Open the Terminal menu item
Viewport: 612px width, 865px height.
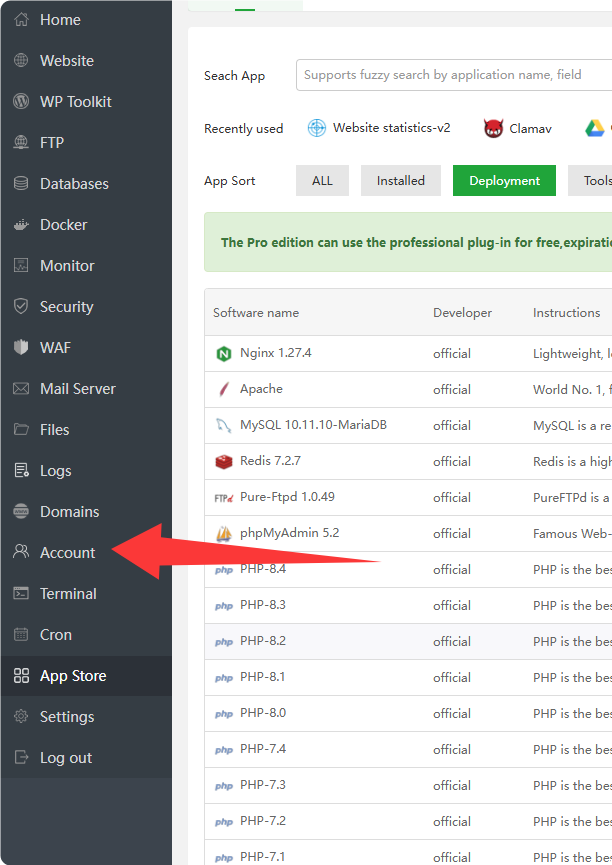pyautogui.click(x=86, y=594)
